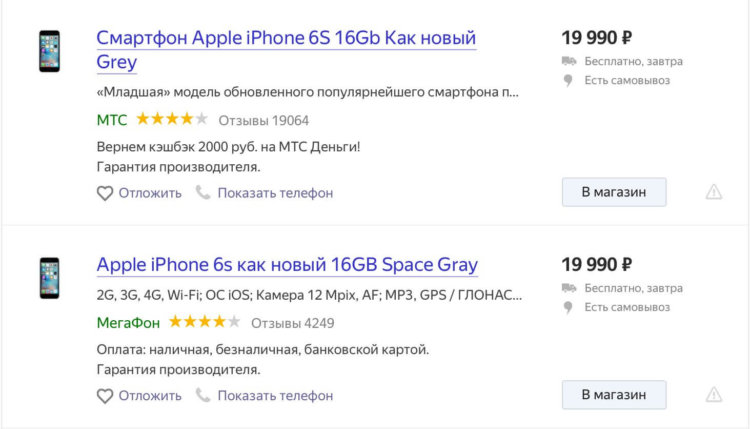Open the 'Apple iPhone 6s как новый 16GB Space Gray' link
750x429 pixels.
point(287,264)
